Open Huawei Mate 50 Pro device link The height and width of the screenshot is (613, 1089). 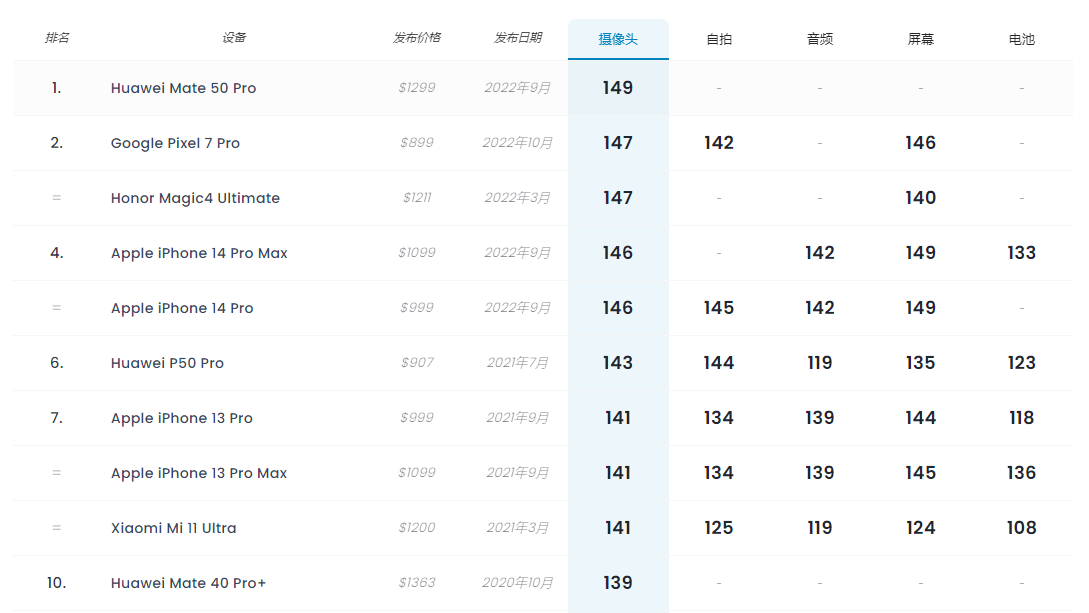[x=183, y=88]
